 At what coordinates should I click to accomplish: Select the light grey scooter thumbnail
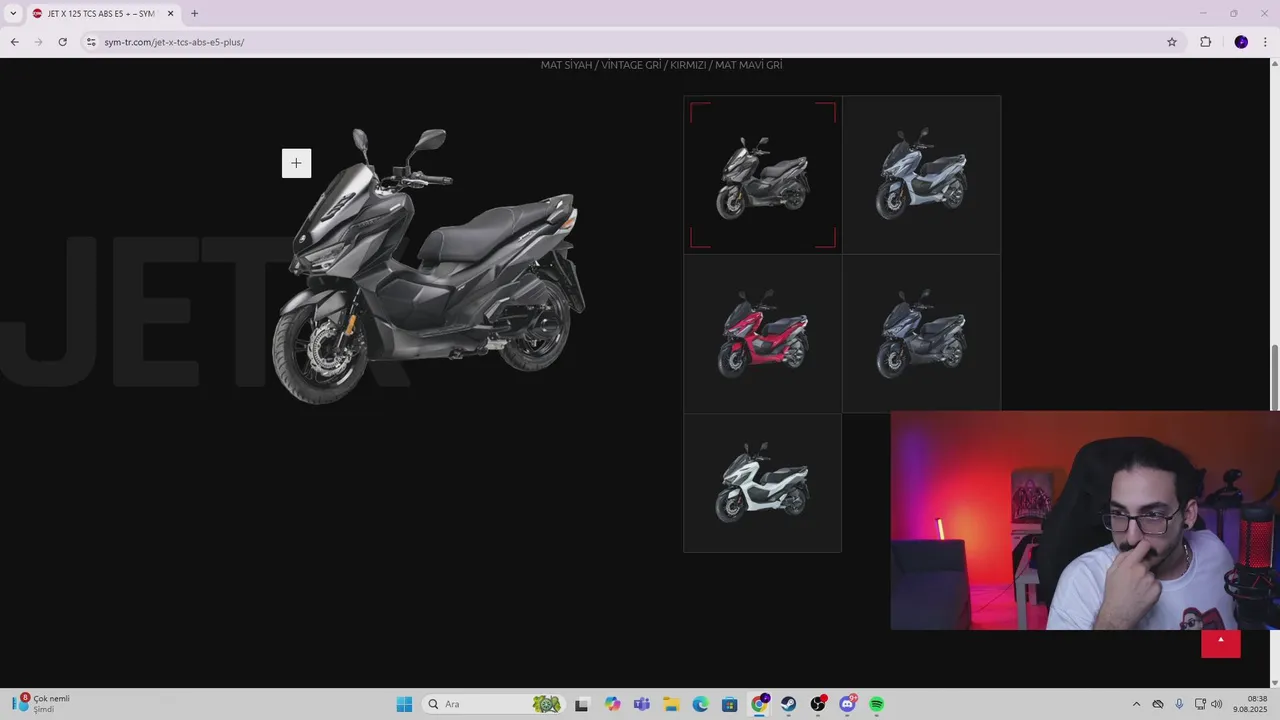[922, 175]
